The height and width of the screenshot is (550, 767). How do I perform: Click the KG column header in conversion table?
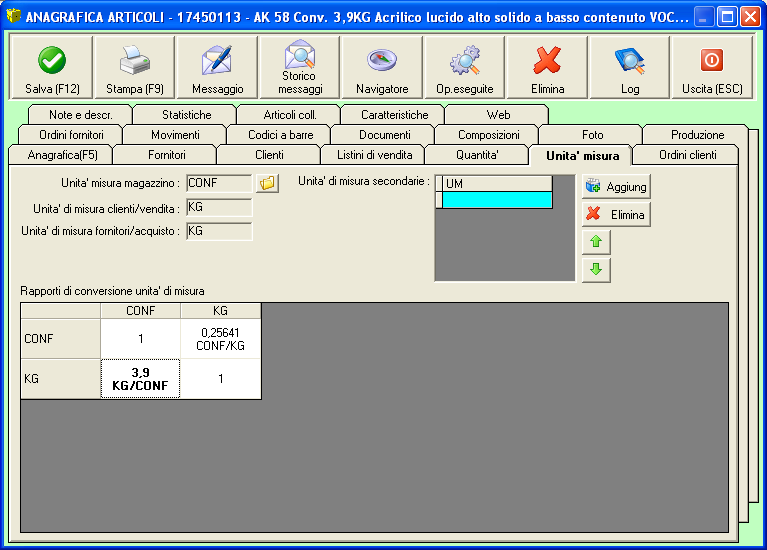221,311
